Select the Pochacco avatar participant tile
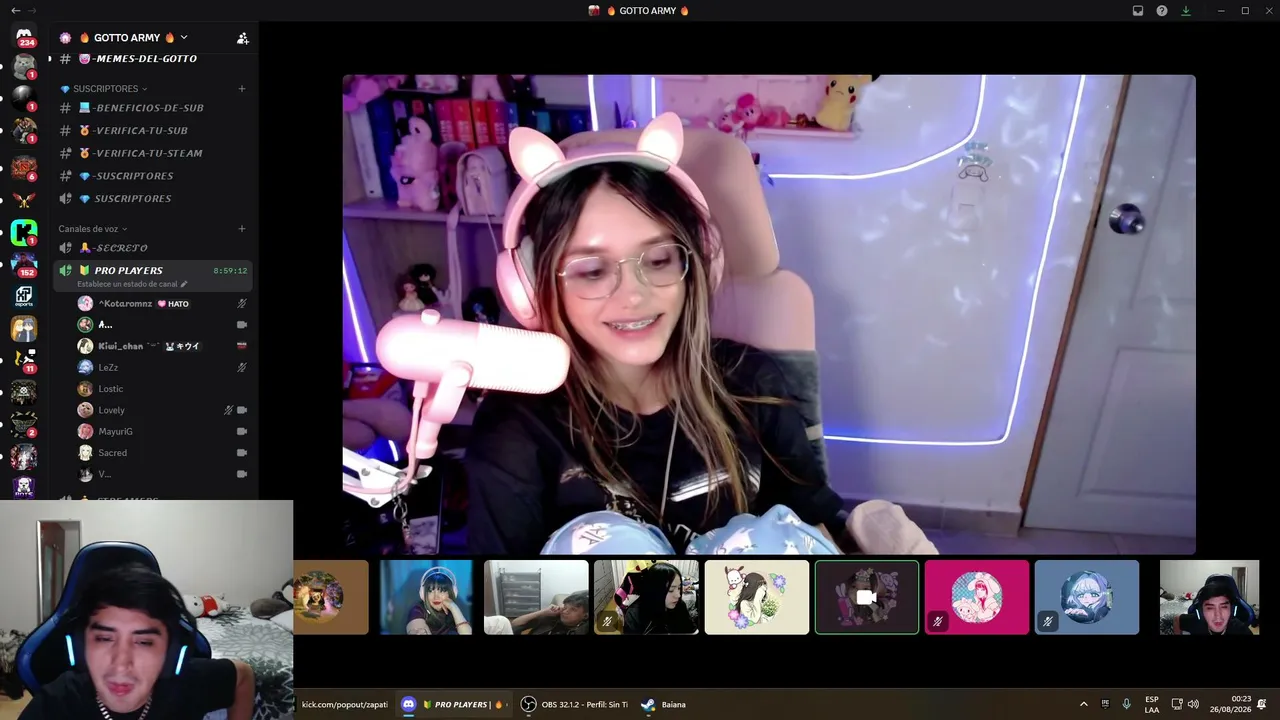The width and height of the screenshot is (1280, 720). pos(757,597)
